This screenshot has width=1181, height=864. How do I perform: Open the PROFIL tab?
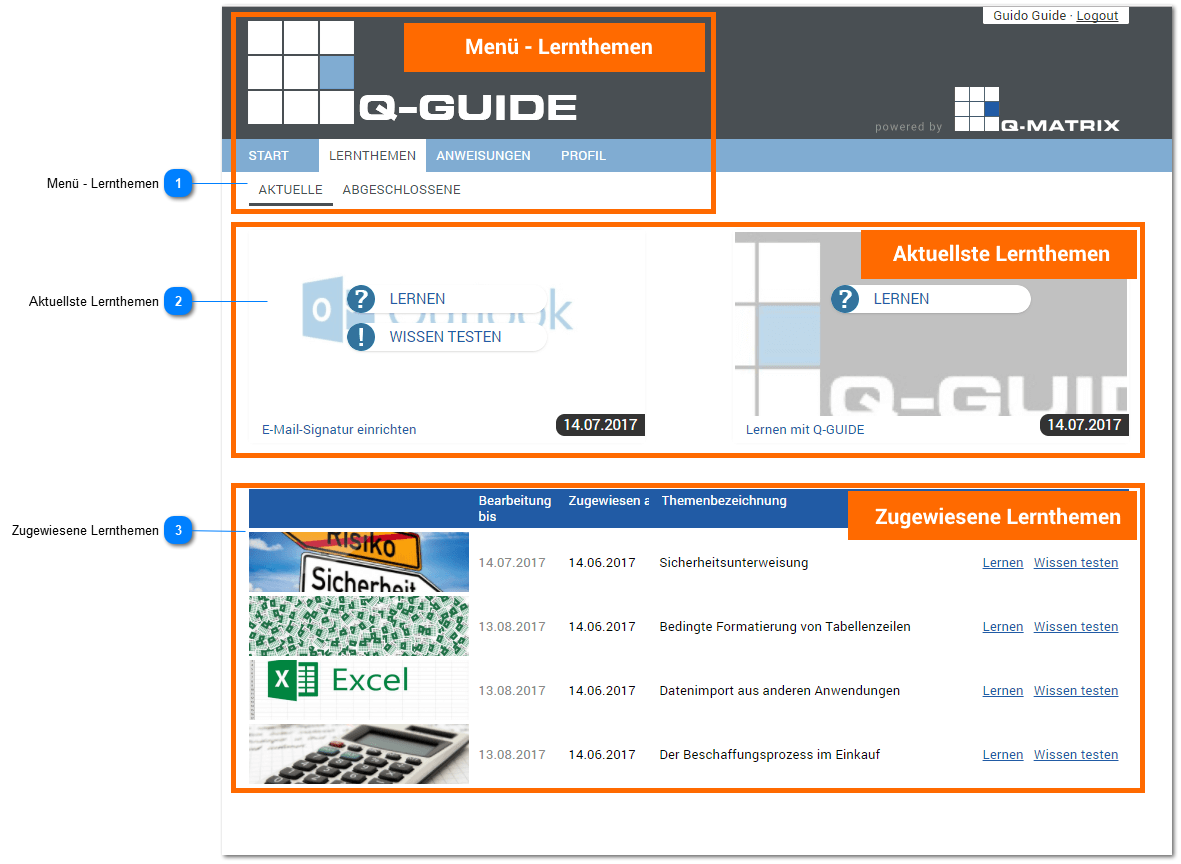[x=583, y=156]
